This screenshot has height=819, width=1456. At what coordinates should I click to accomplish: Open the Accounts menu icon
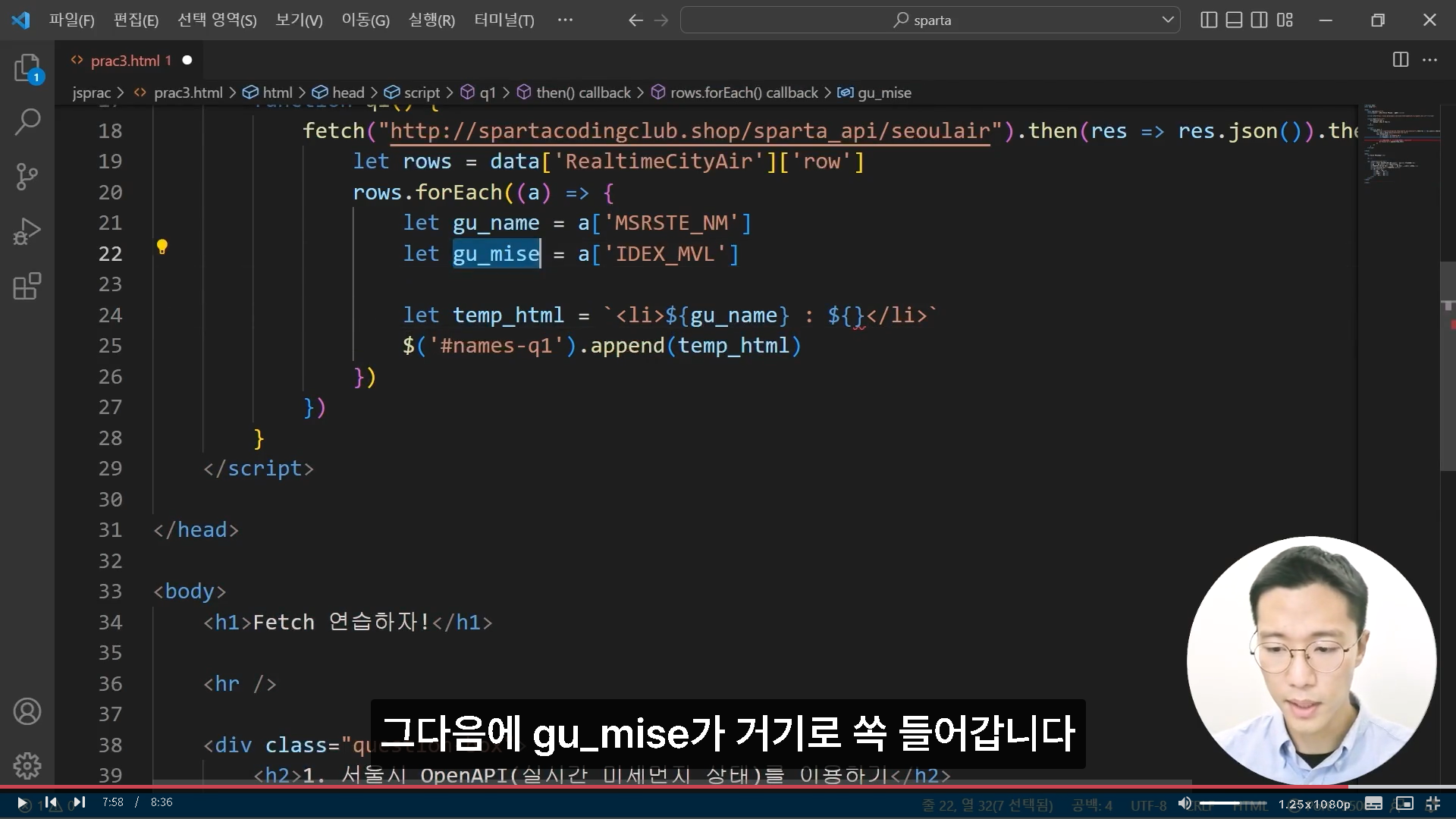click(27, 711)
